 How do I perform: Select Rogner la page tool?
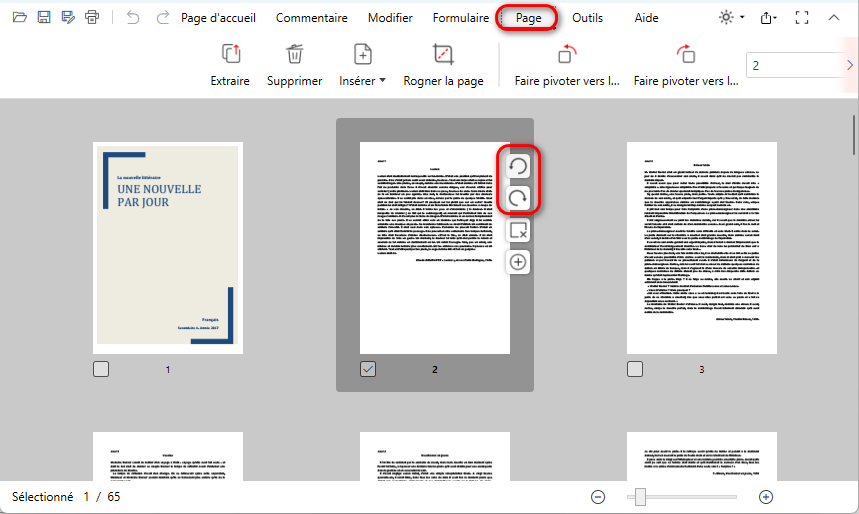pyautogui.click(x=443, y=65)
